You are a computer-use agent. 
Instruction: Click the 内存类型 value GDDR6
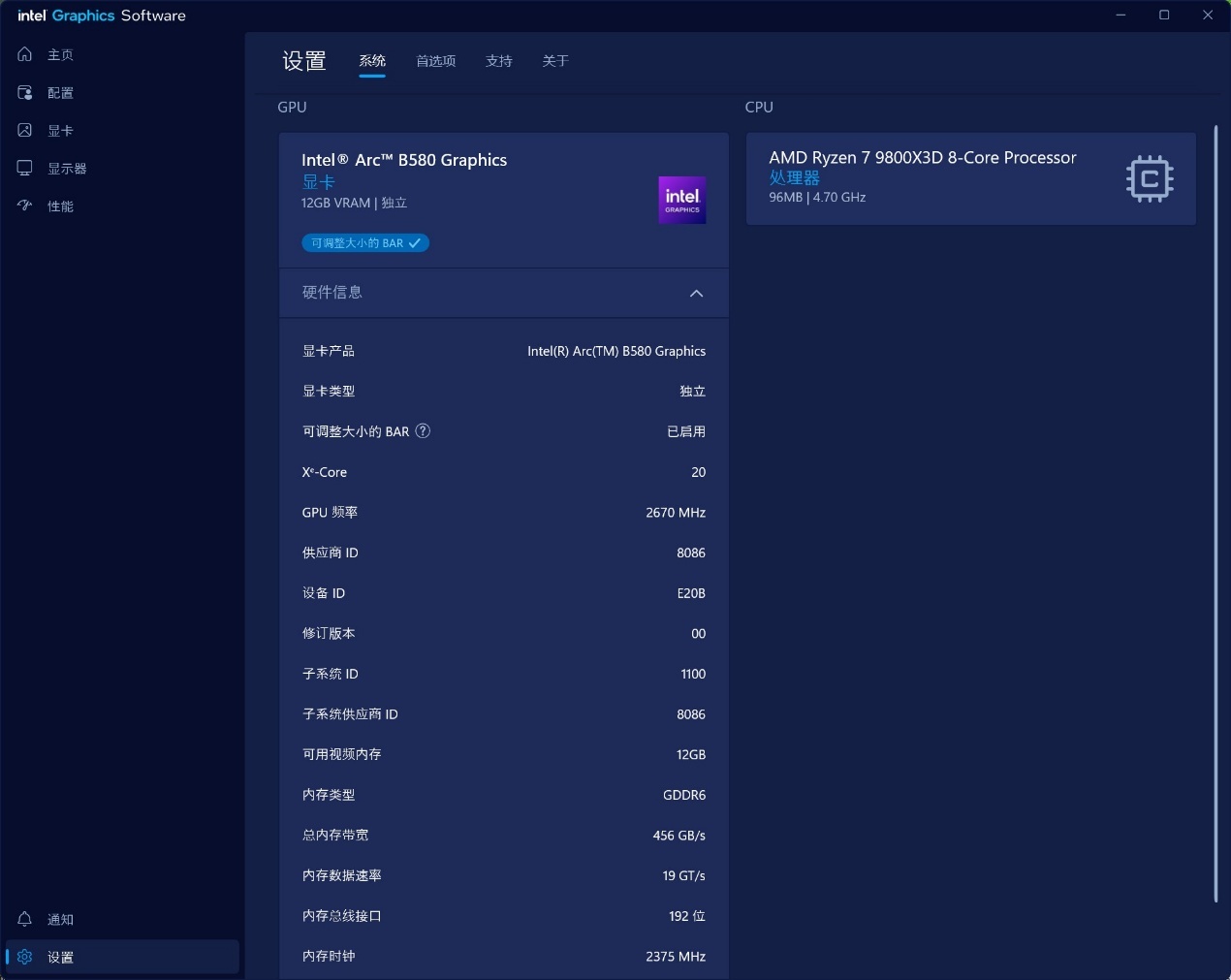[x=684, y=795]
